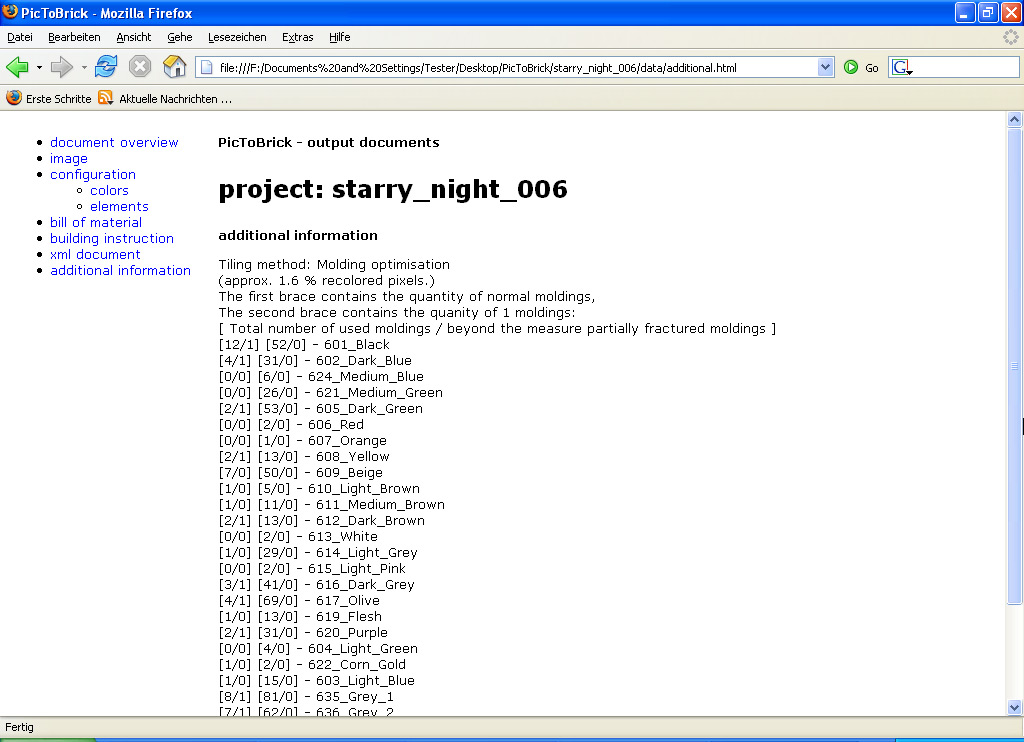Click the 610_Light_Brown row text
The width and height of the screenshot is (1024, 742).
coord(319,489)
